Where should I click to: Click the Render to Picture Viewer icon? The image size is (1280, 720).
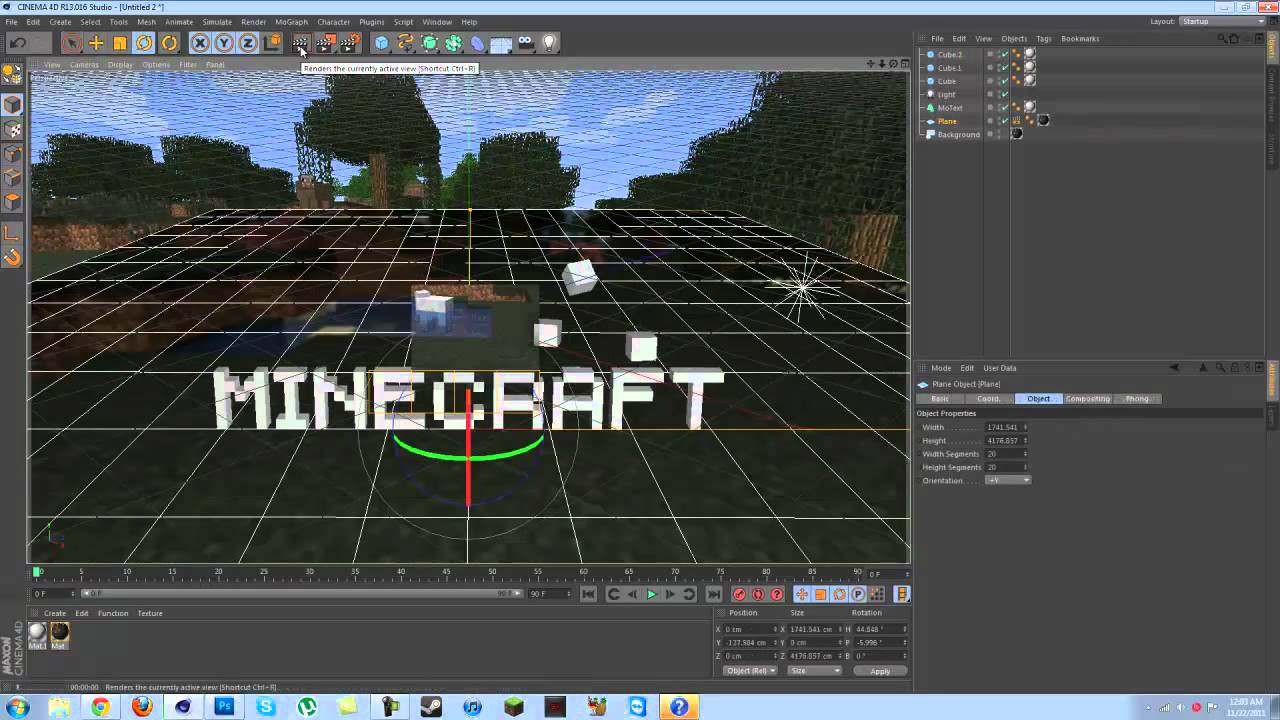click(325, 43)
